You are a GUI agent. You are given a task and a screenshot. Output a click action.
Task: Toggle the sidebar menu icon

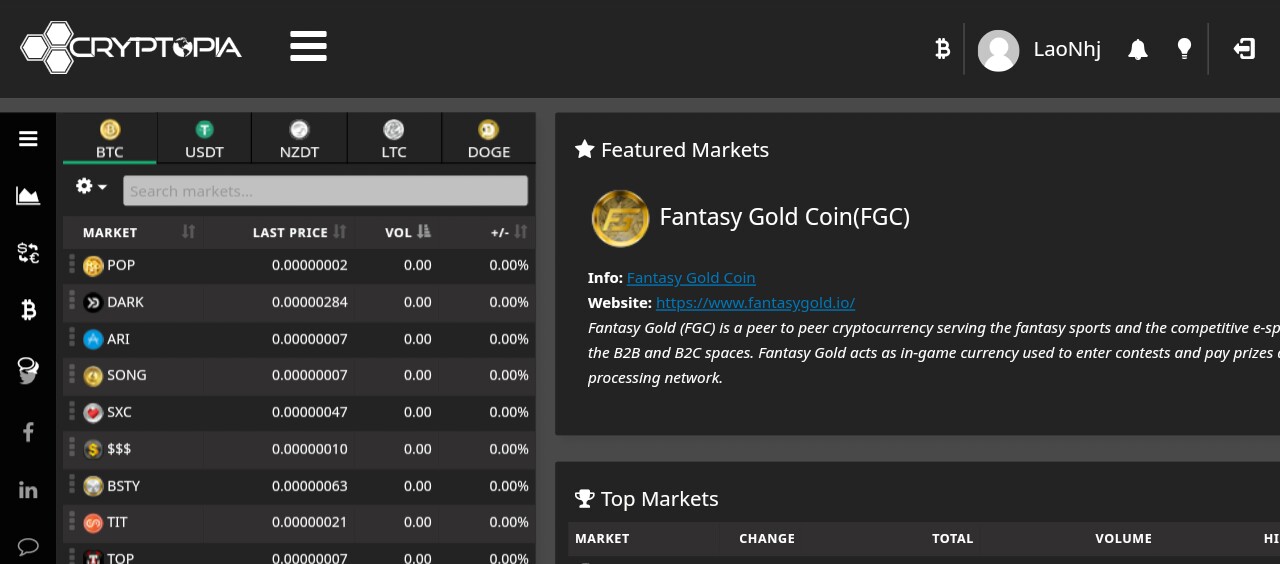pyautogui.click(x=28, y=139)
